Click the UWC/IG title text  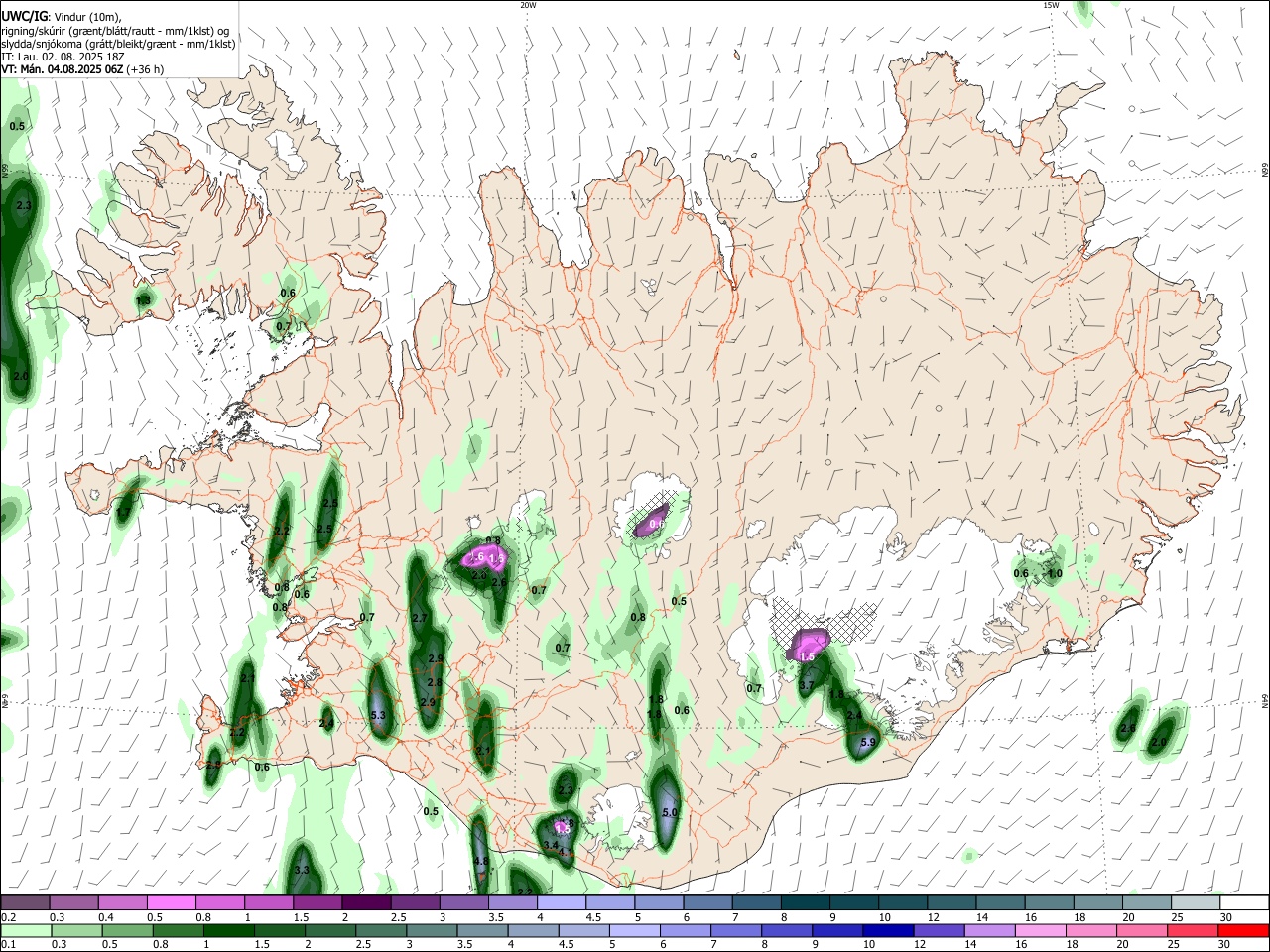[x=24, y=15]
